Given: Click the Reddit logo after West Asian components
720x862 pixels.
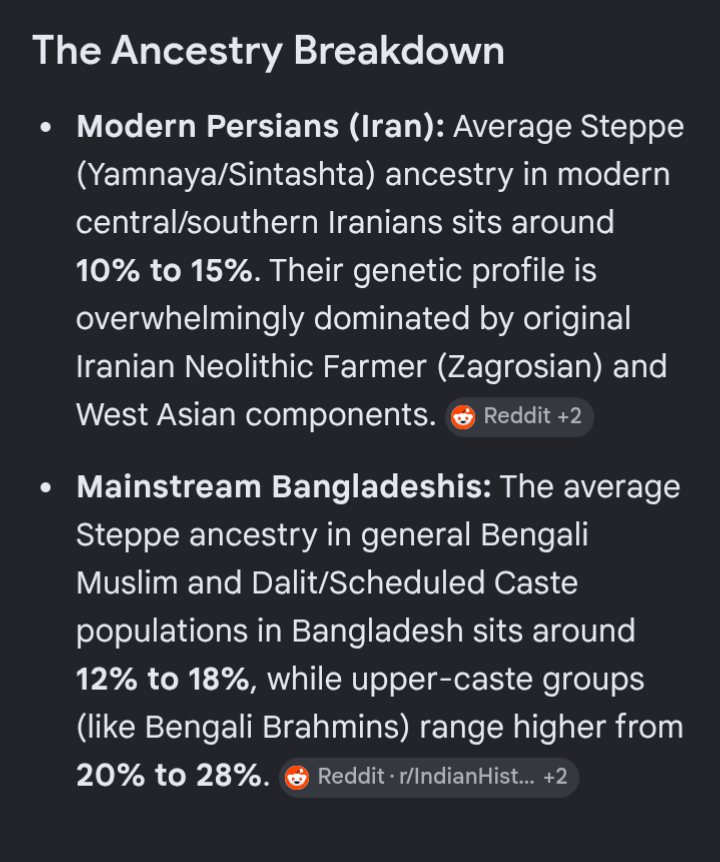Looking at the screenshot, I should 463,417.
